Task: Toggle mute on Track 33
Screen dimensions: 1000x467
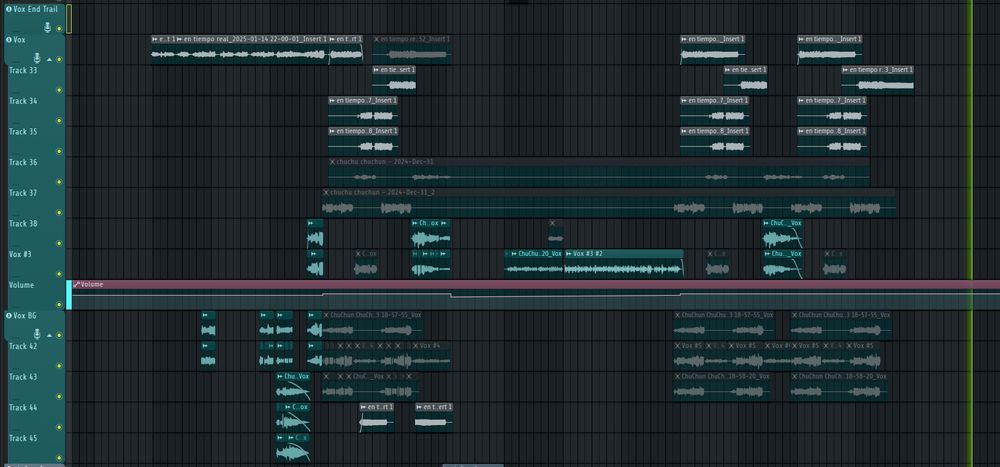Action: (x=59, y=90)
